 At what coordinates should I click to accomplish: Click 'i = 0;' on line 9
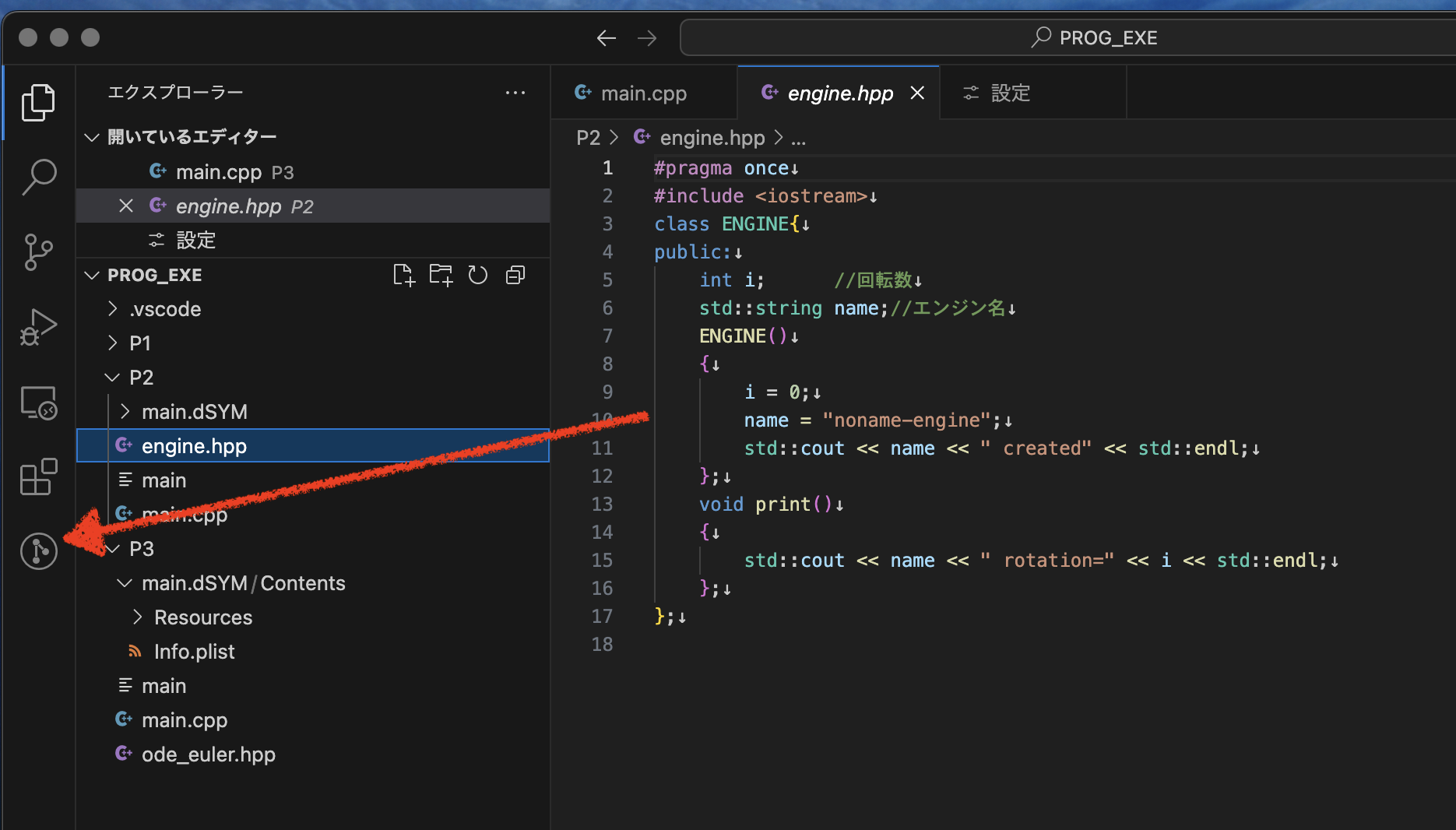coord(777,392)
